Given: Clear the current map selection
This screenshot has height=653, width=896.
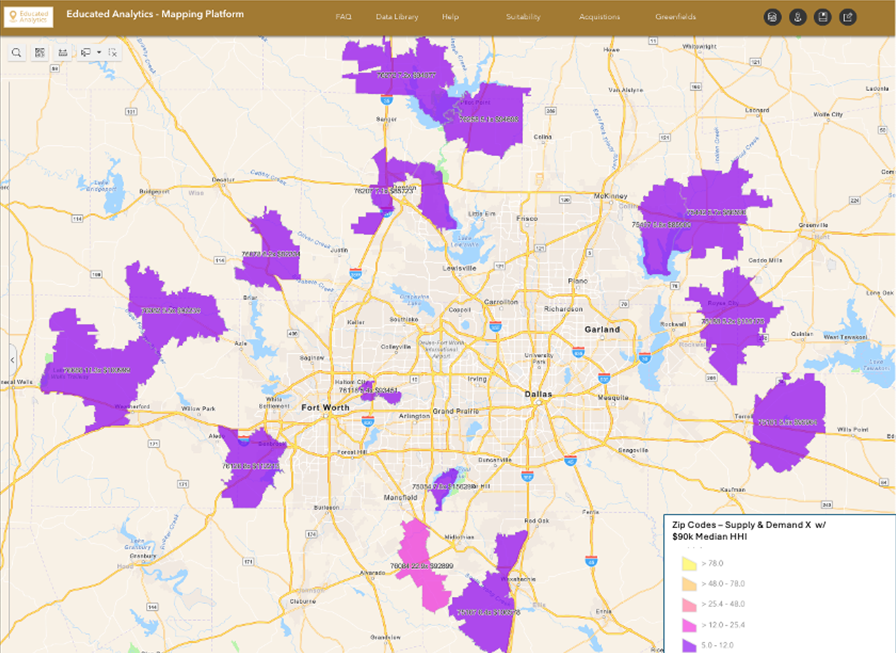Looking at the screenshot, I should click(113, 52).
